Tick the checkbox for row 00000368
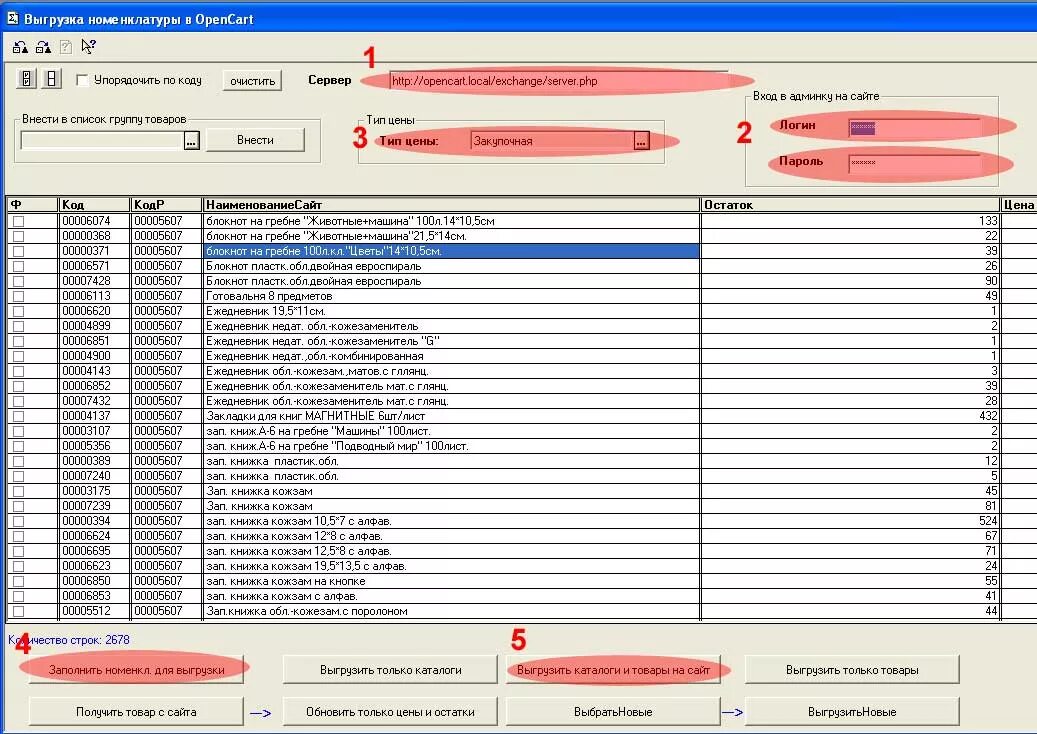The width and height of the screenshot is (1037, 734). 19,236
